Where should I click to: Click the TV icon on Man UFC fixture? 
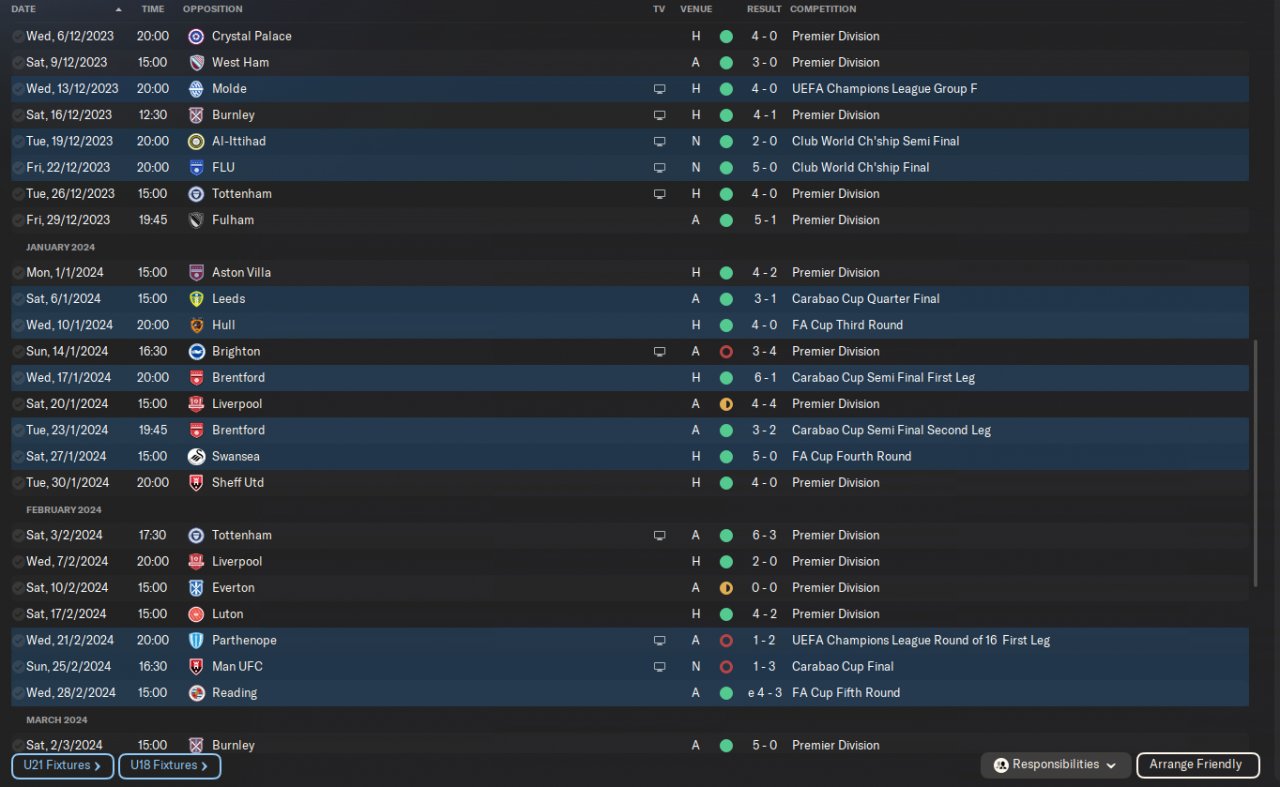tap(659, 667)
